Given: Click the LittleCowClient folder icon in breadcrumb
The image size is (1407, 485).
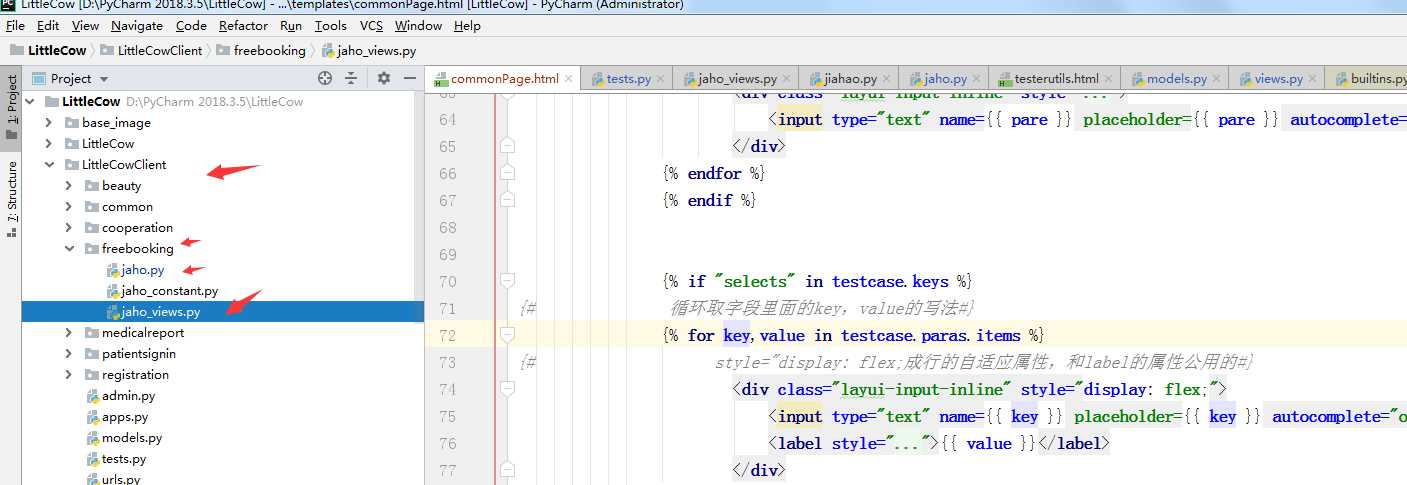Looking at the screenshot, I should click(x=107, y=50).
